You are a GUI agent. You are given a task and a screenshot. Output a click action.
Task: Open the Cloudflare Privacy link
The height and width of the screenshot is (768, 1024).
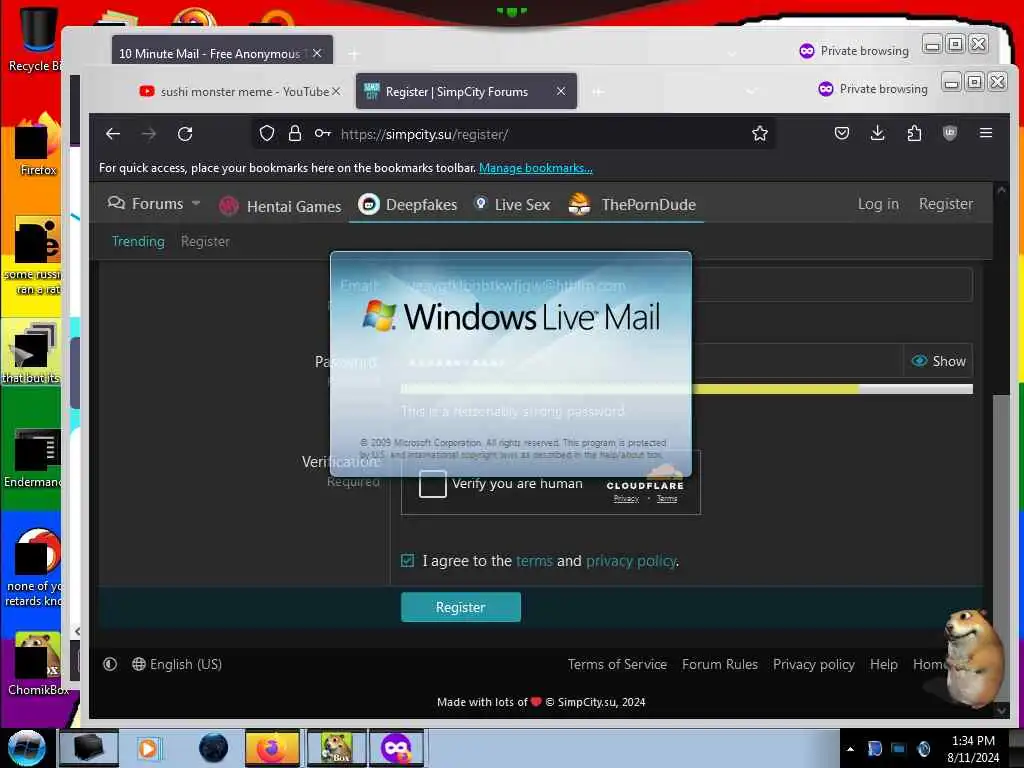626,499
